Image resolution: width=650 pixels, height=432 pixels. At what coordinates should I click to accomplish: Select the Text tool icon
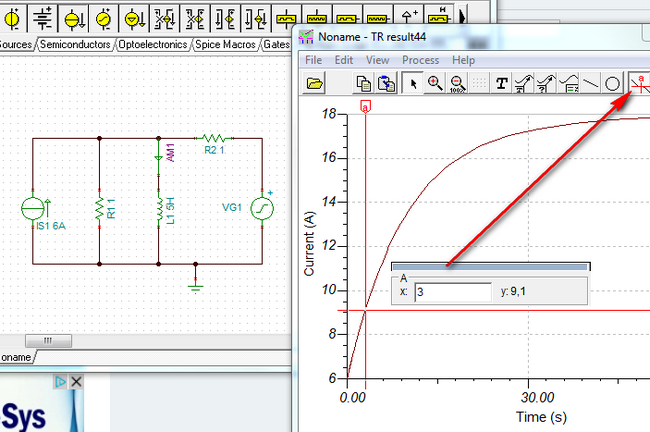tap(501, 85)
